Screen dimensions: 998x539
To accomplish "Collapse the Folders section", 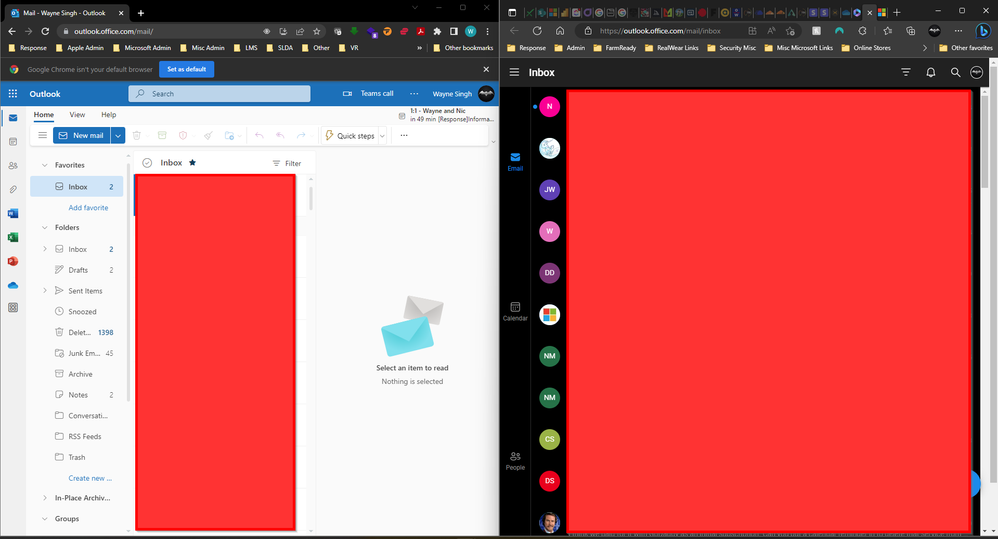I will 45,227.
